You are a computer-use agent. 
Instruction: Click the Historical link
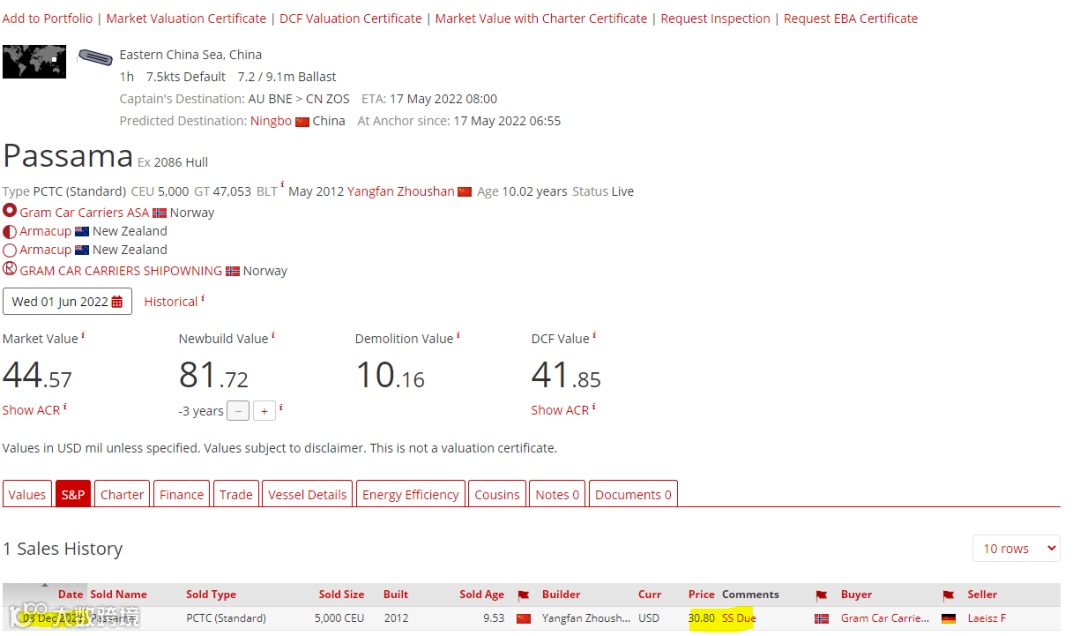pos(171,302)
